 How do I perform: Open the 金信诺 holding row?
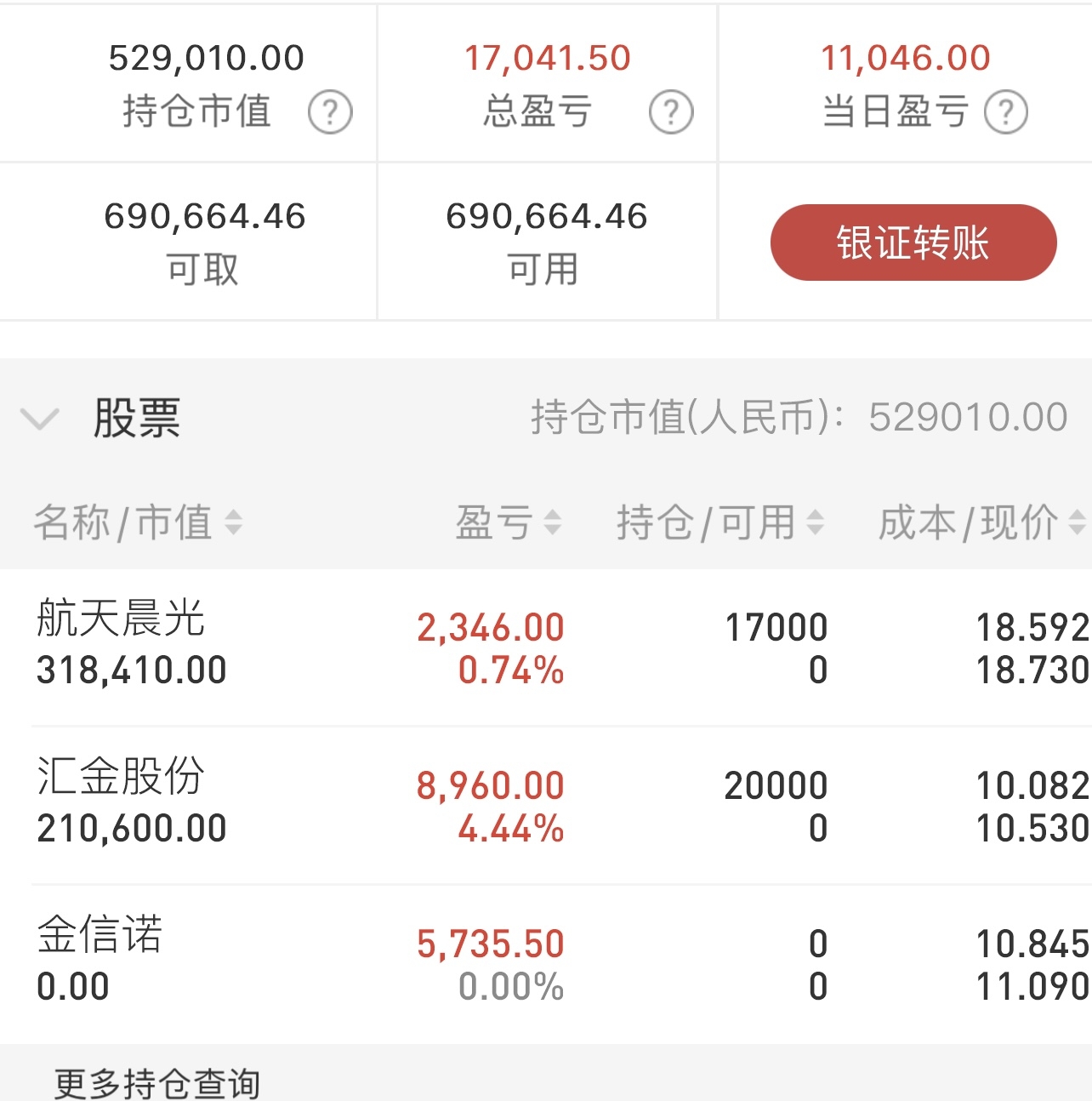click(546, 964)
